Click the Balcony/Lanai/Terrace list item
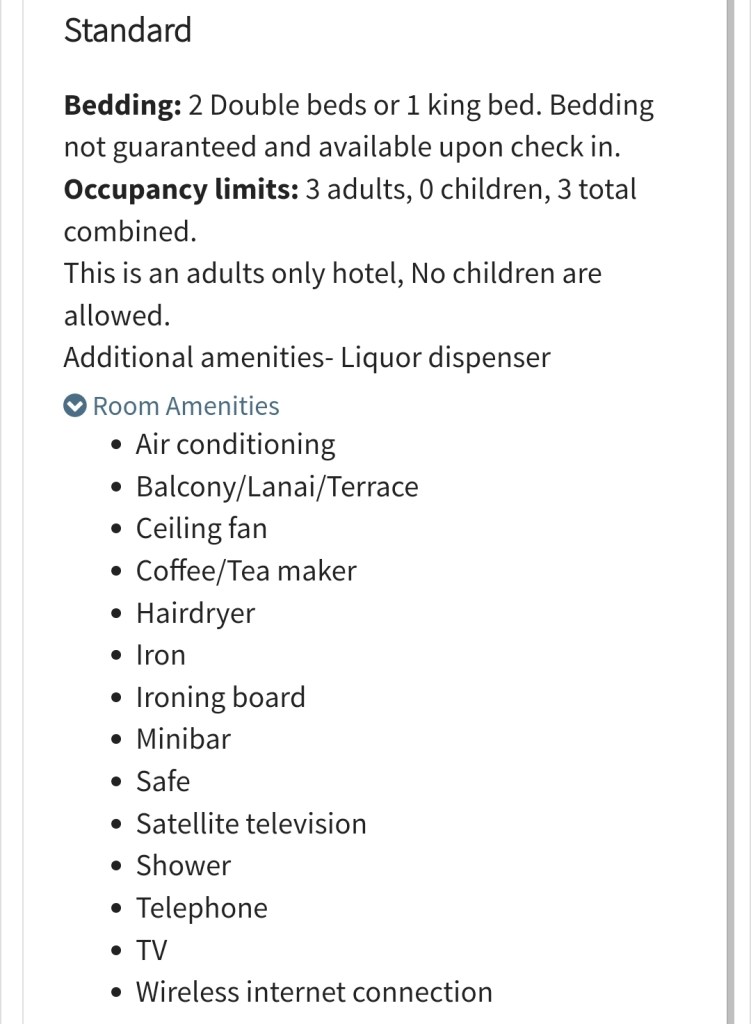 coord(276,487)
